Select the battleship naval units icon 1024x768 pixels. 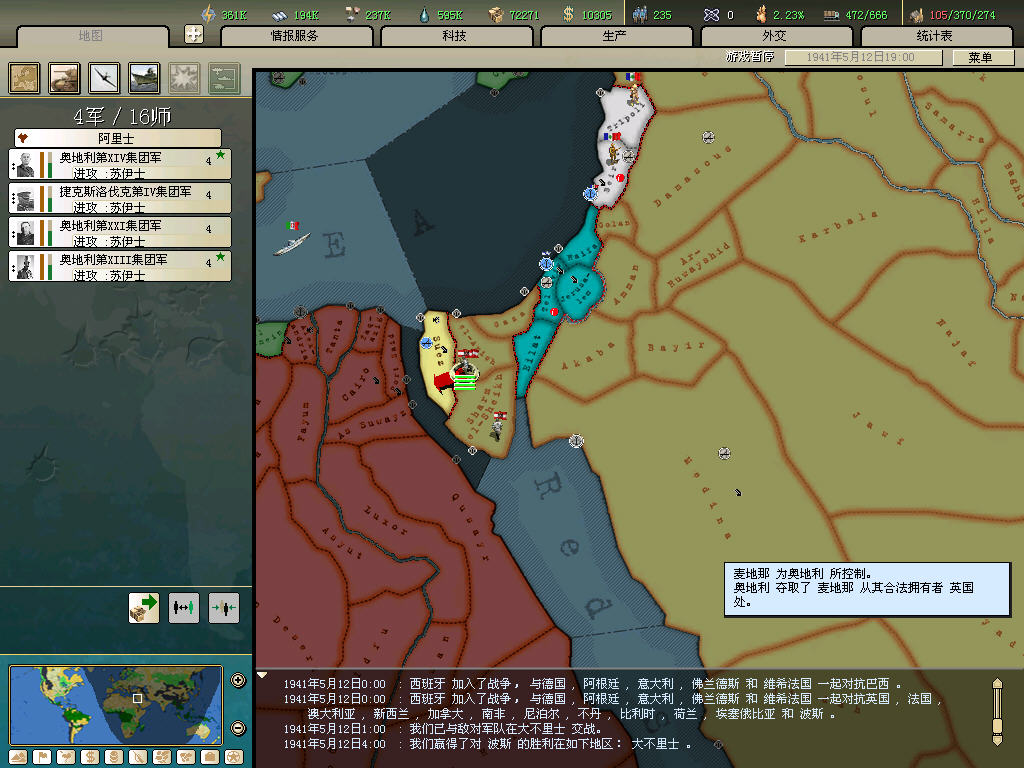144,78
